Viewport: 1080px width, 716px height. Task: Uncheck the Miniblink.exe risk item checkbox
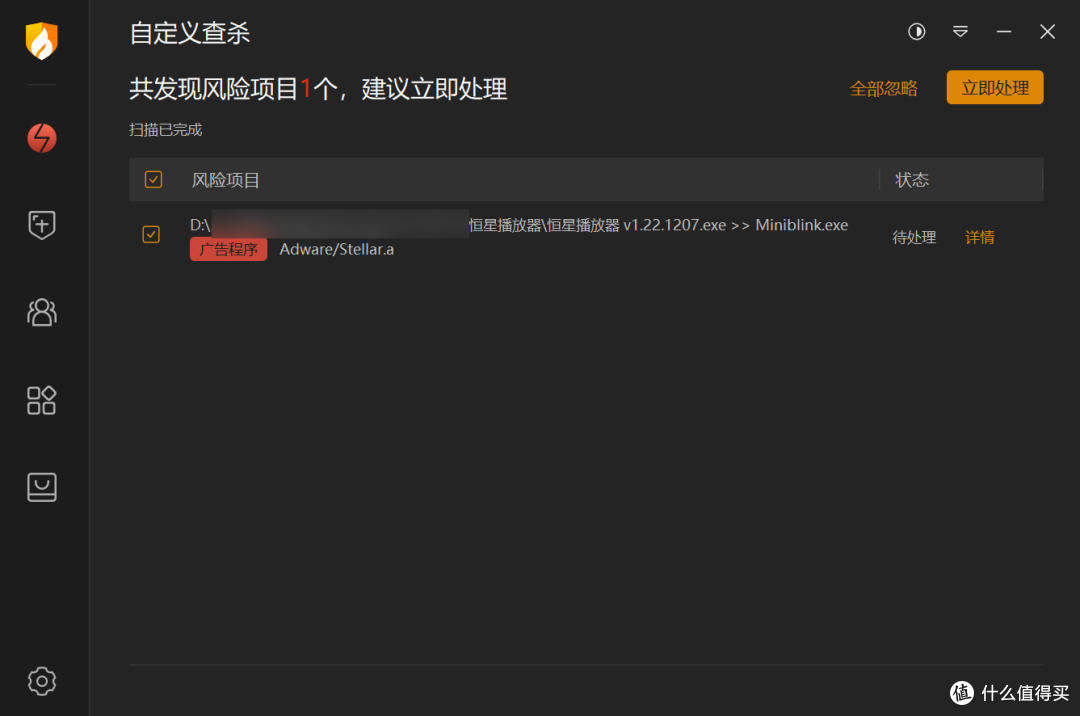151,235
